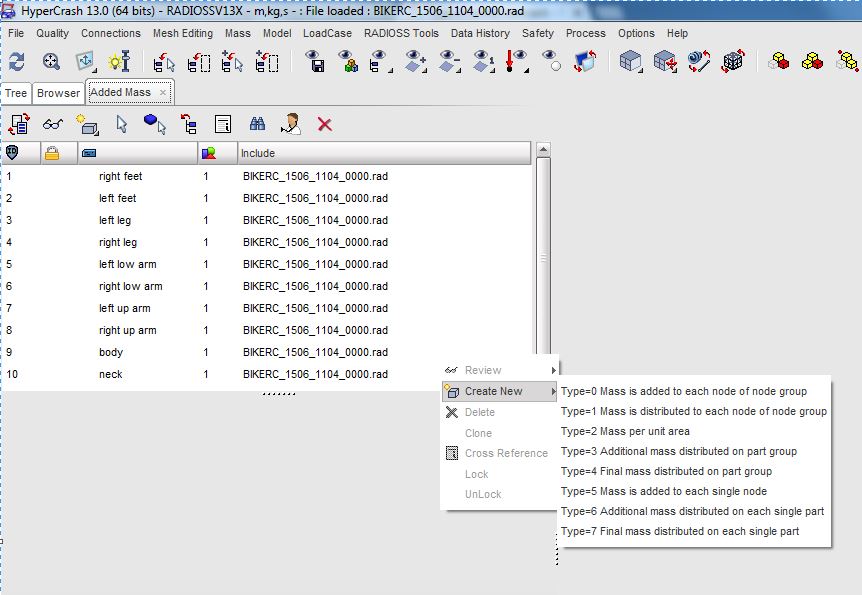The image size is (862, 595).
Task: Click the eye with colored blocks icon
Action: pyautogui.click(x=349, y=62)
